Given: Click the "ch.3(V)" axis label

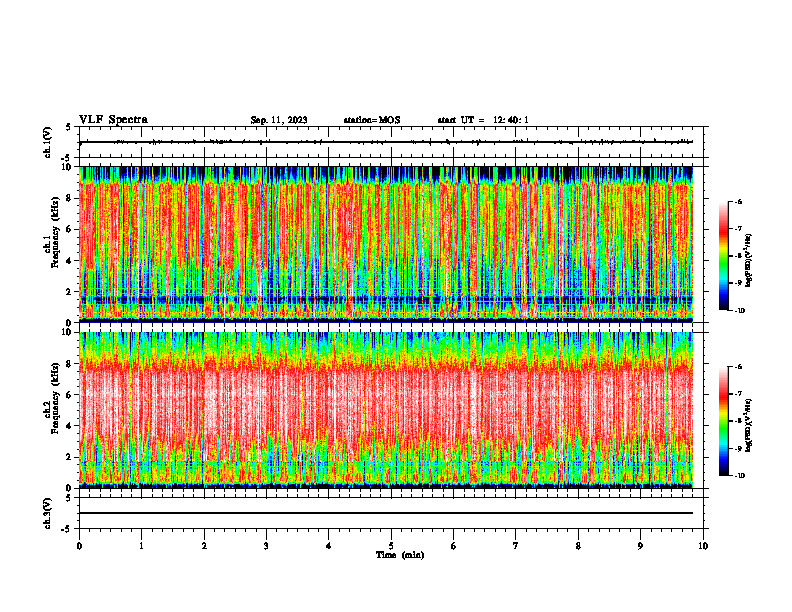Looking at the screenshot, I should click(x=48, y=513).
